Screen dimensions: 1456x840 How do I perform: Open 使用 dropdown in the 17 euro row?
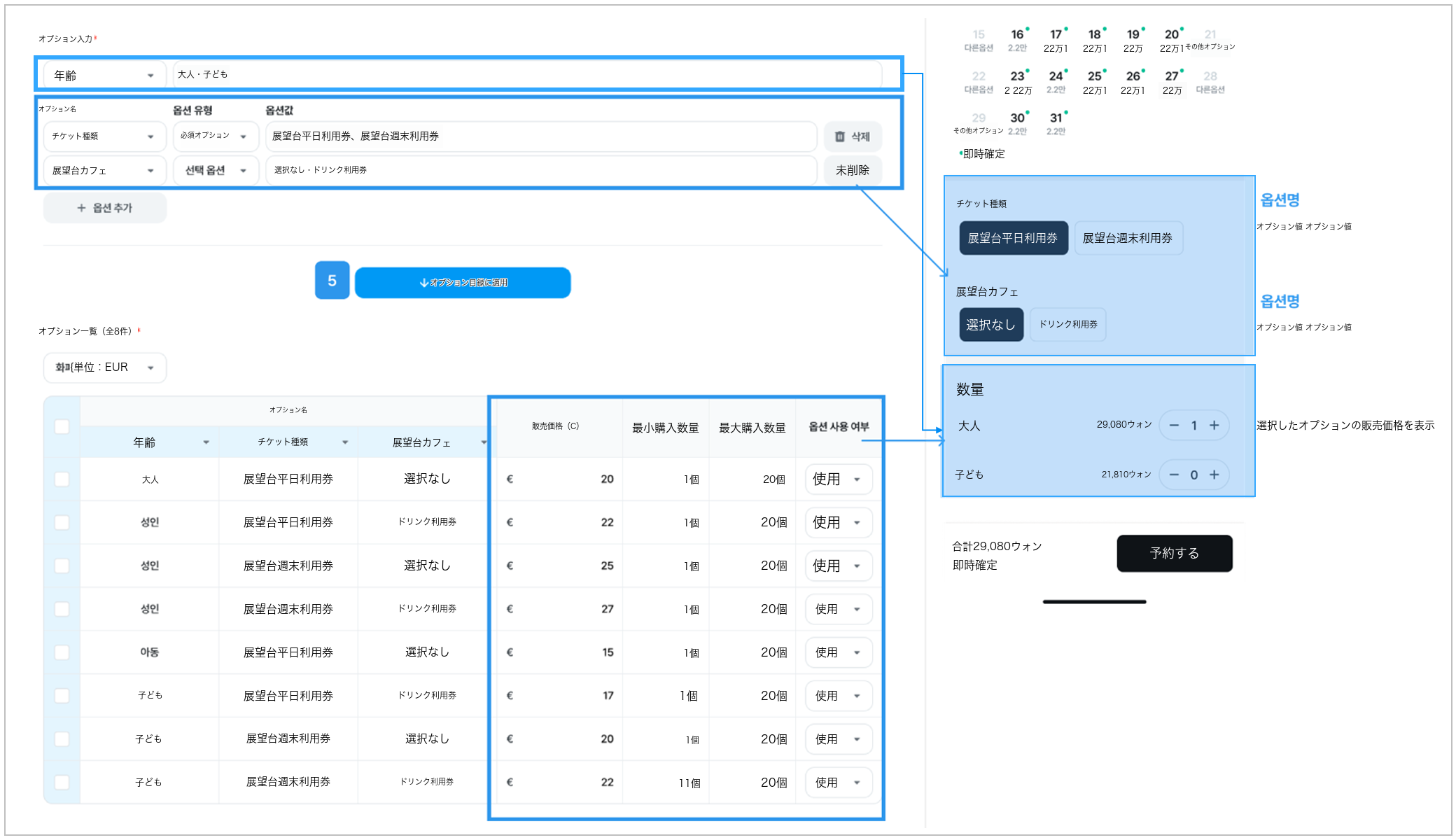tap(839, 696)
